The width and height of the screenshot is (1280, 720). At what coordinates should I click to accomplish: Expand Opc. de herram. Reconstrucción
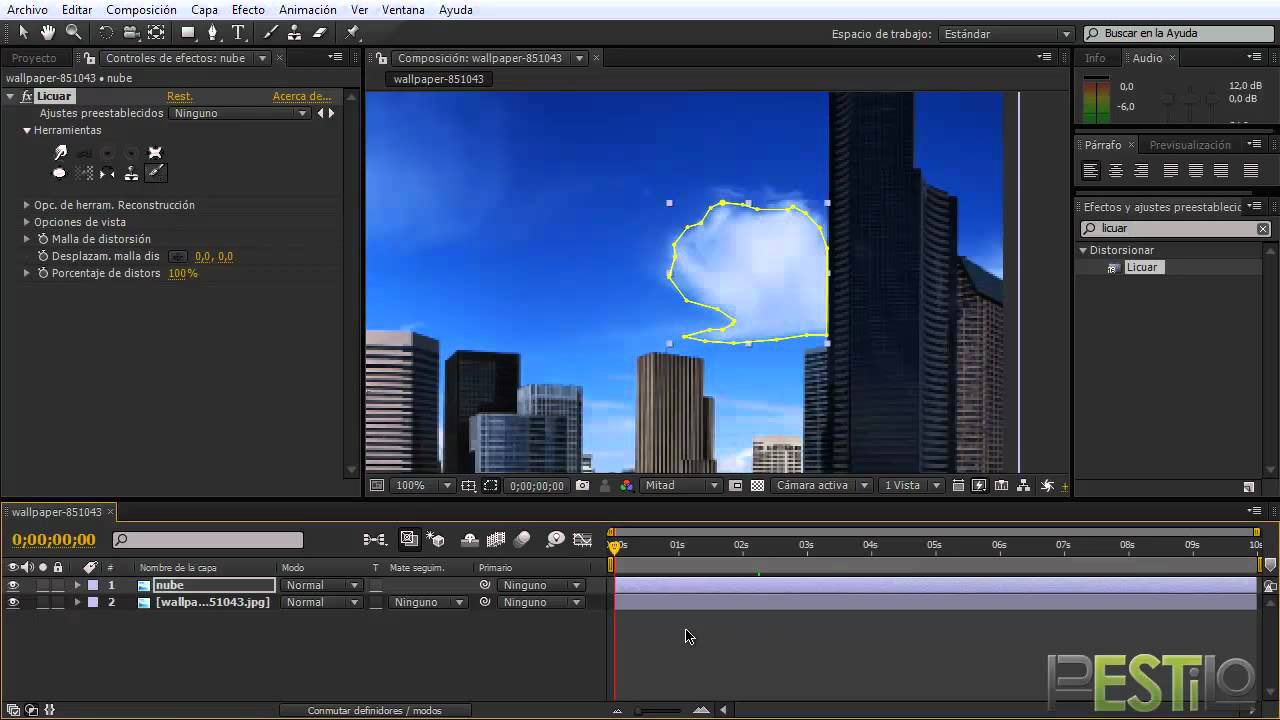point(27,205)
